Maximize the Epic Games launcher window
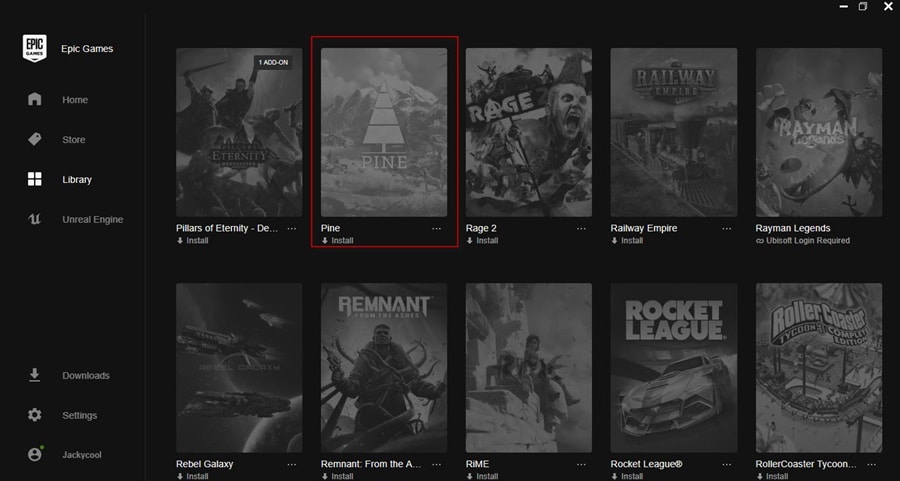Screen dimensions: 900x481 [x=863, y=6]
